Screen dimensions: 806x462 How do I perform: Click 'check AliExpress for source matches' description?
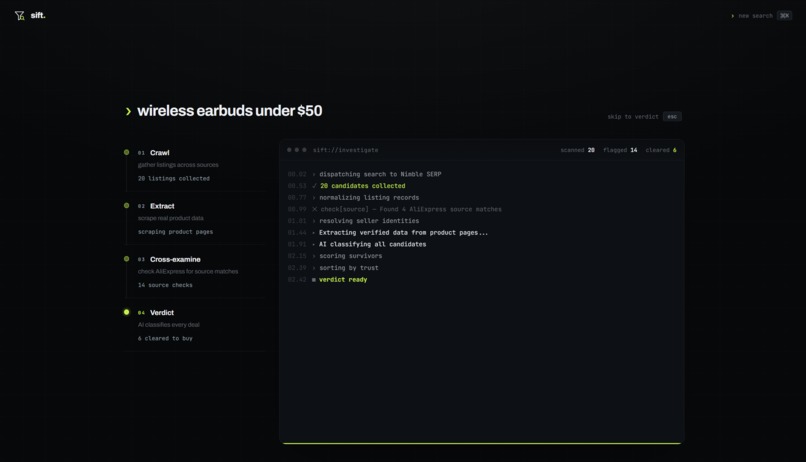click(188, 271)
